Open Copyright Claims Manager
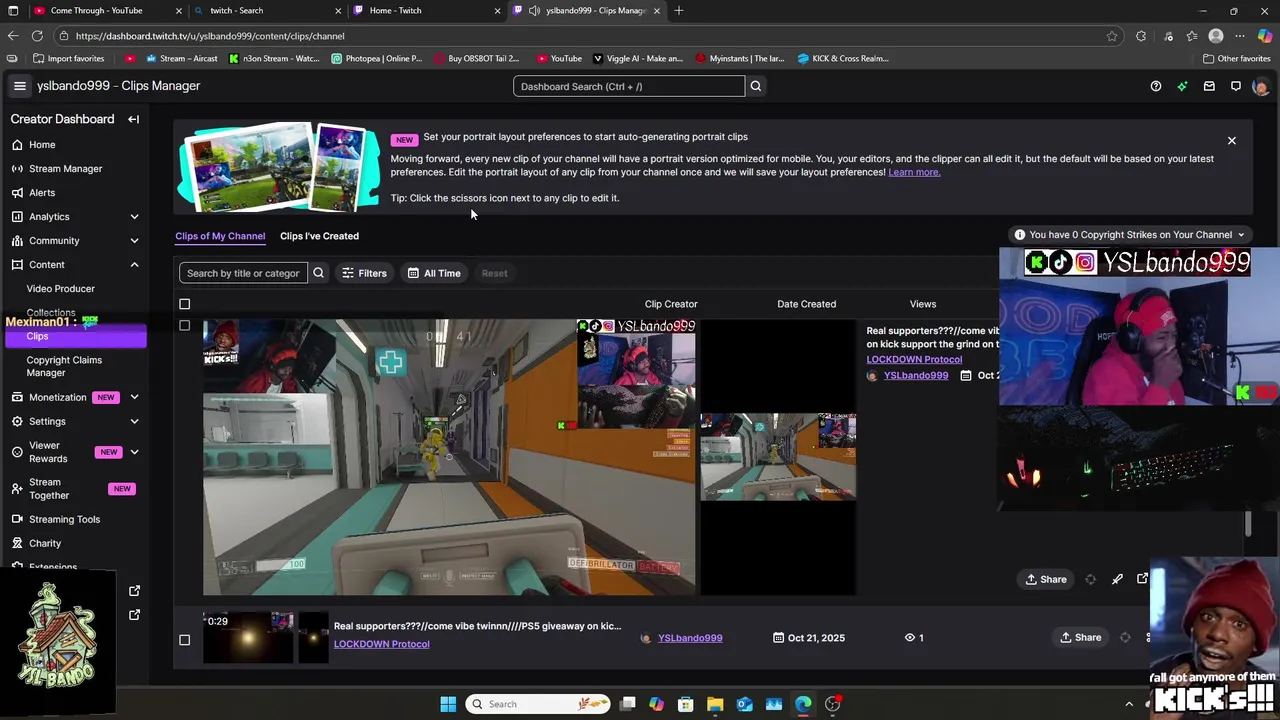The width and height of the screenshot is (1280, 720). click(64, 366)
